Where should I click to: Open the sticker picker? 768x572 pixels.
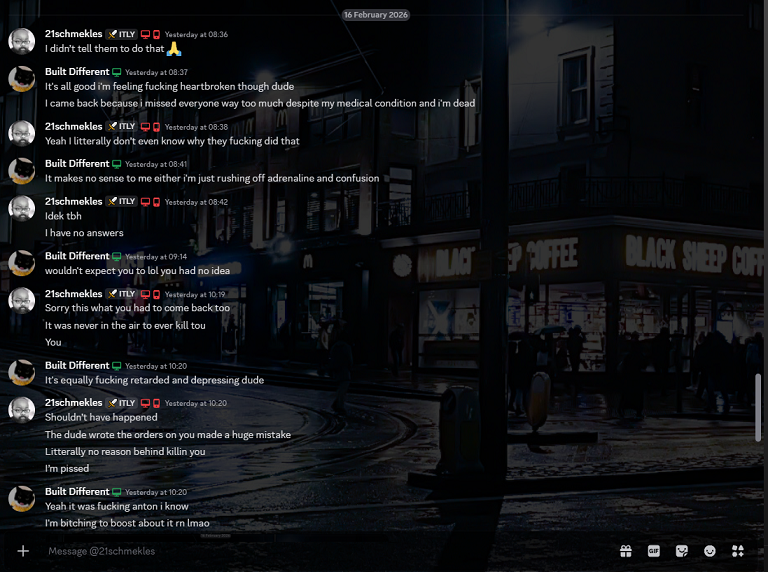click(x=682, y=551)
